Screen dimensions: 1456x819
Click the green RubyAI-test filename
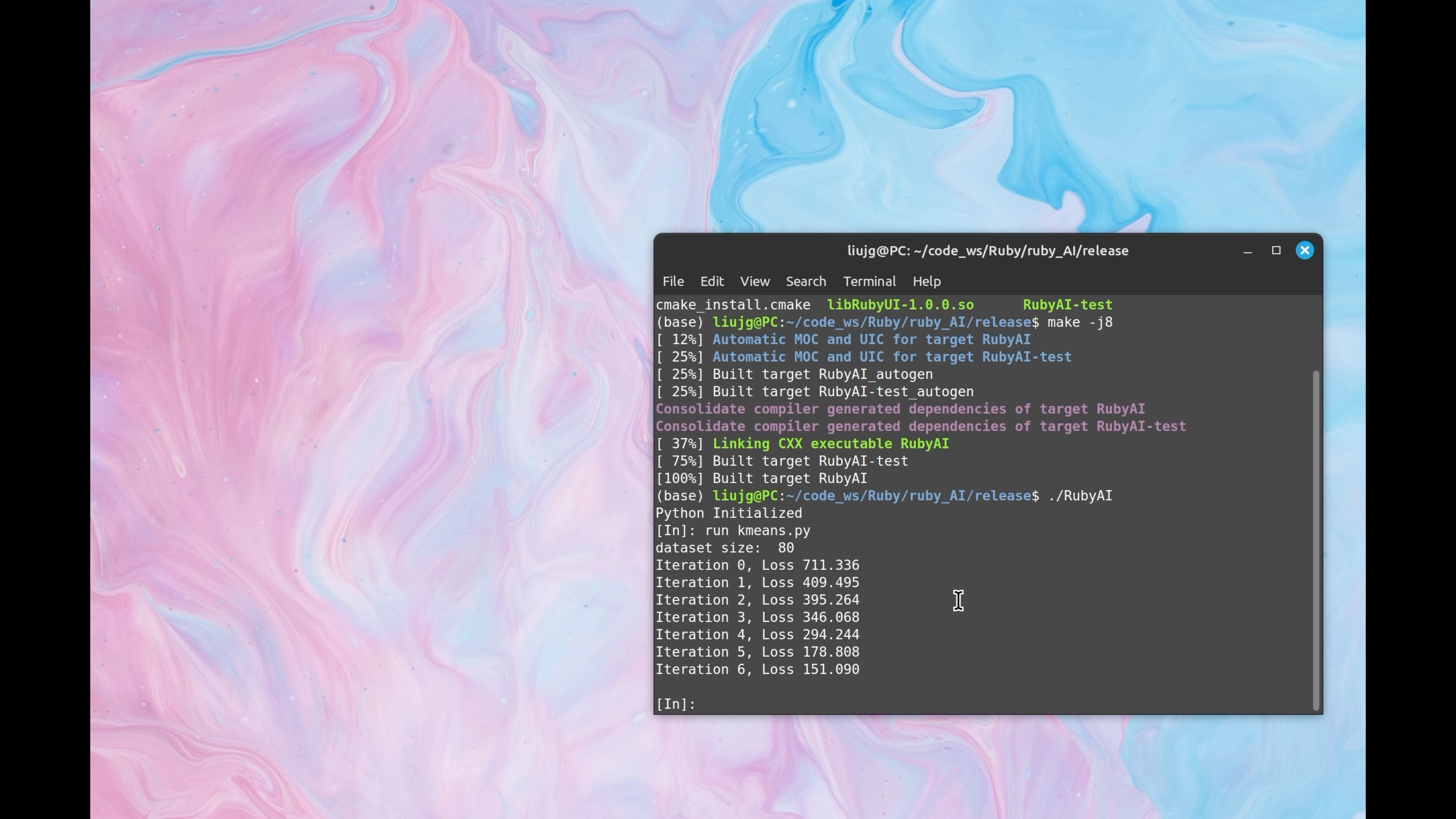click(1067, 305)
